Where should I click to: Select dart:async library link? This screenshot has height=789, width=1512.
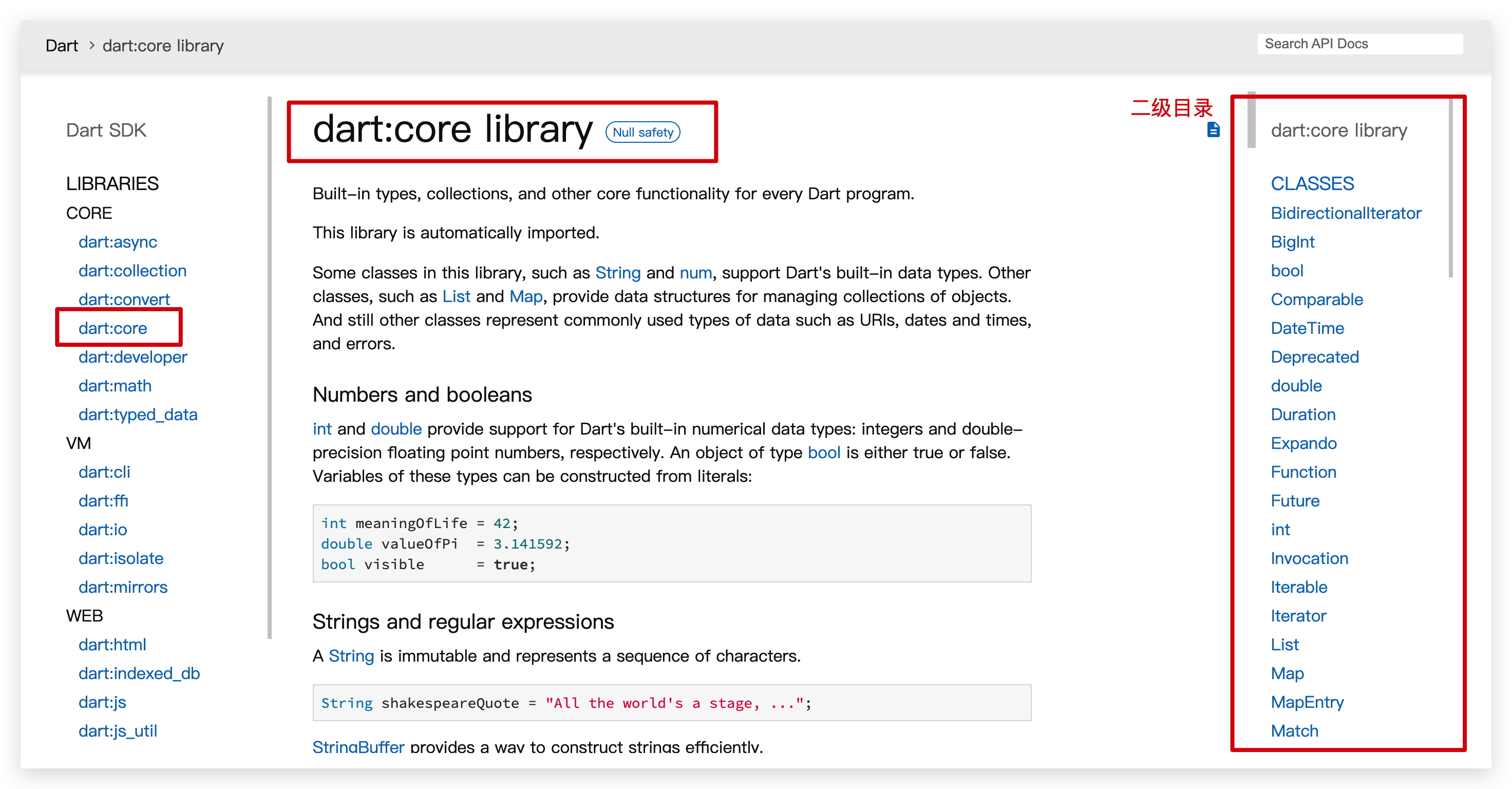click(x=117, y=241)
